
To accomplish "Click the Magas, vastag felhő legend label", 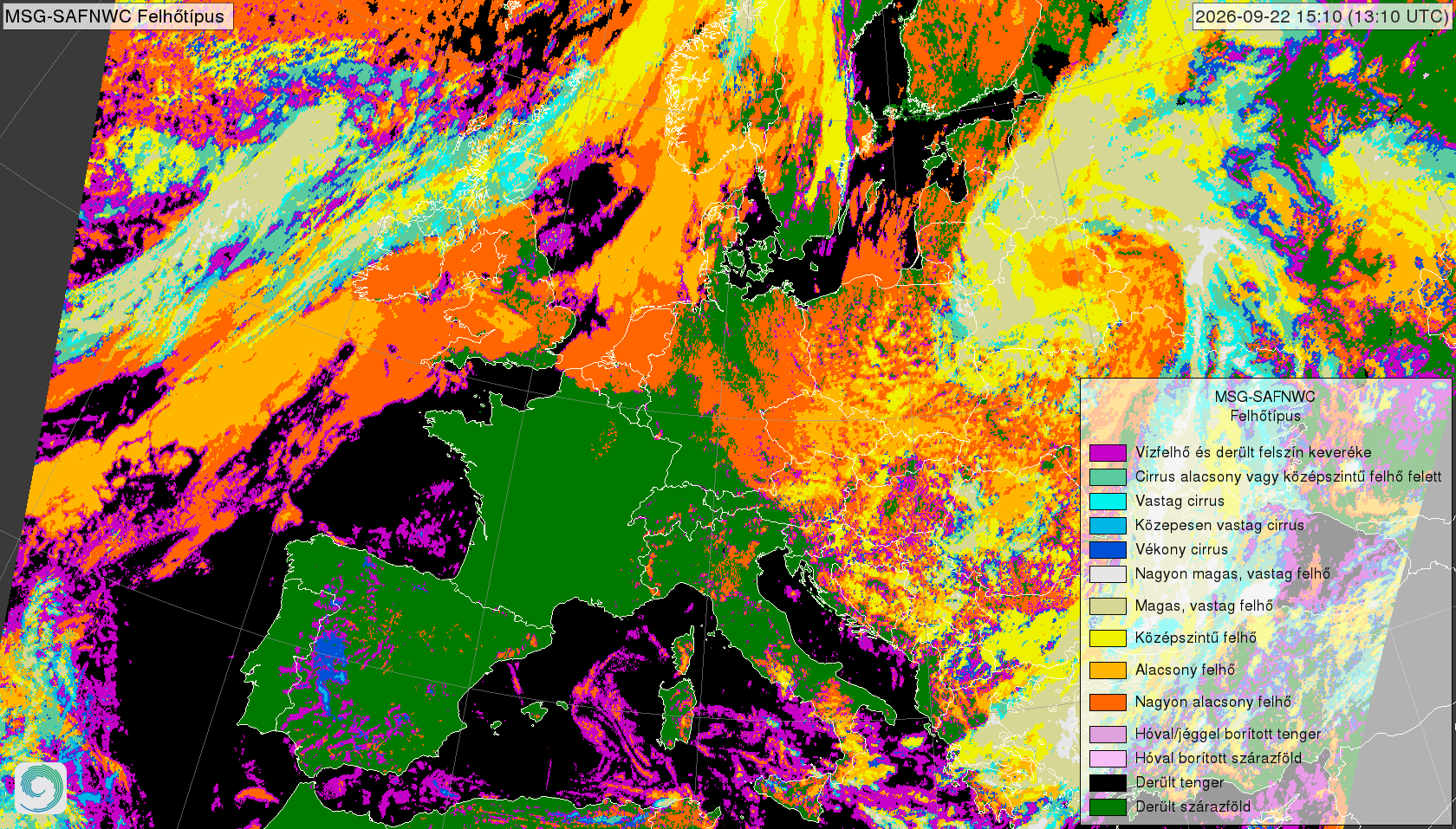I will click(x=1204, y=606).
